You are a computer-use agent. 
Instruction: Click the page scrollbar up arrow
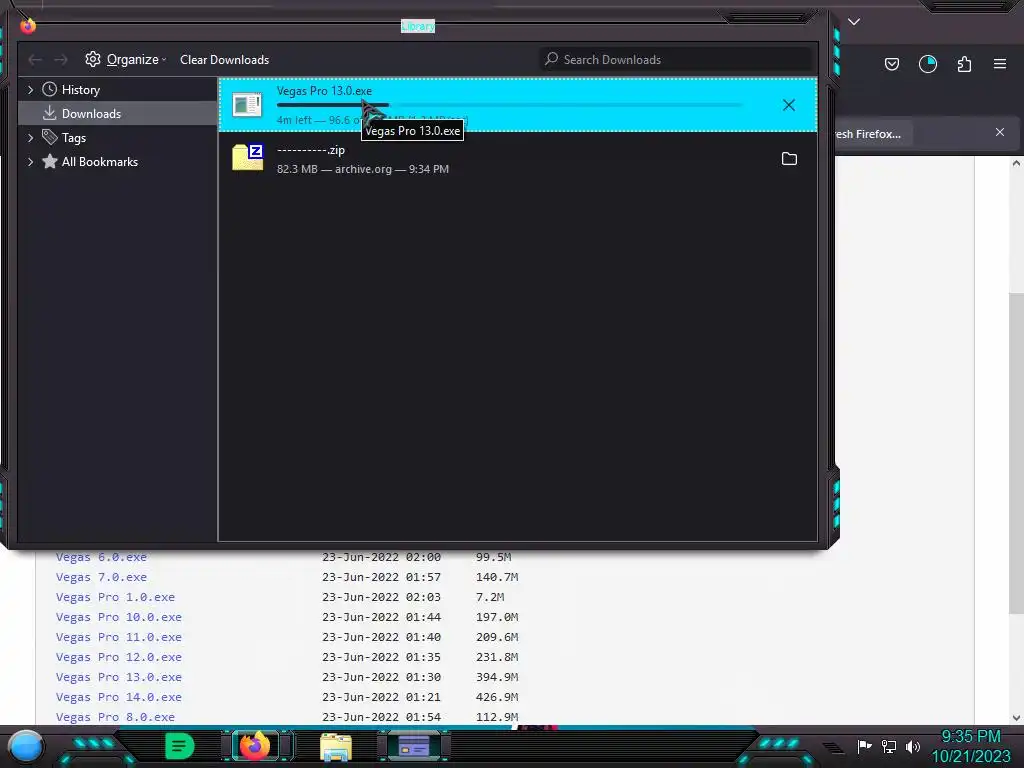(x=1016, y=163)
